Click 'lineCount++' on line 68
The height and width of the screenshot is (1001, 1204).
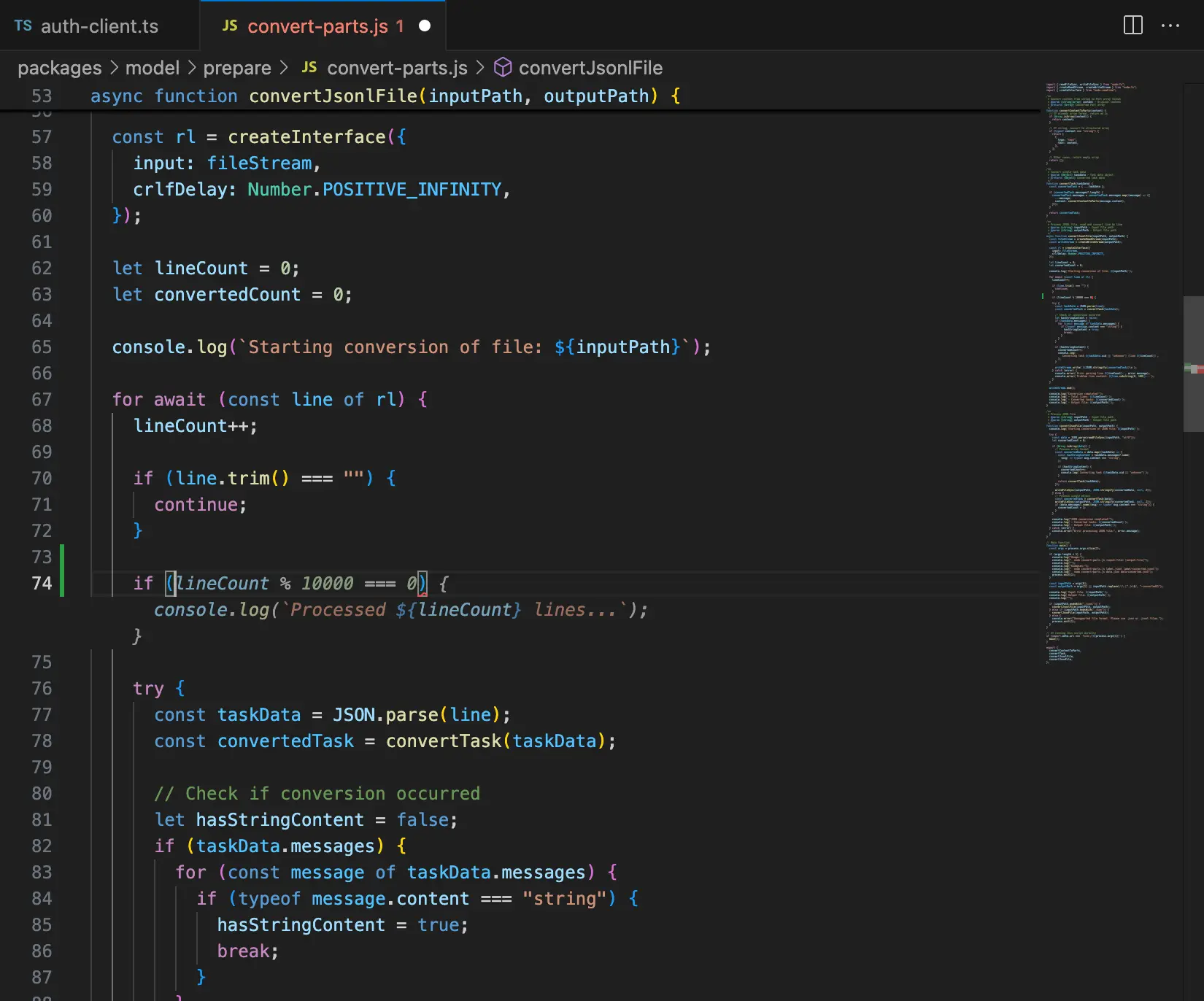point(190,426)
